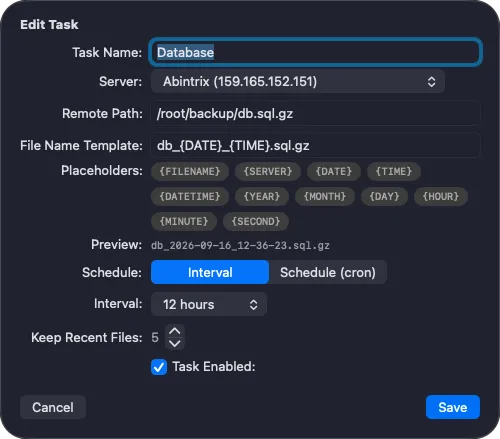Image resolution: width=500 pixels, height=439 pixels.
Task: Select the Interval schedule tab
Action: click(x=210, y=272)
